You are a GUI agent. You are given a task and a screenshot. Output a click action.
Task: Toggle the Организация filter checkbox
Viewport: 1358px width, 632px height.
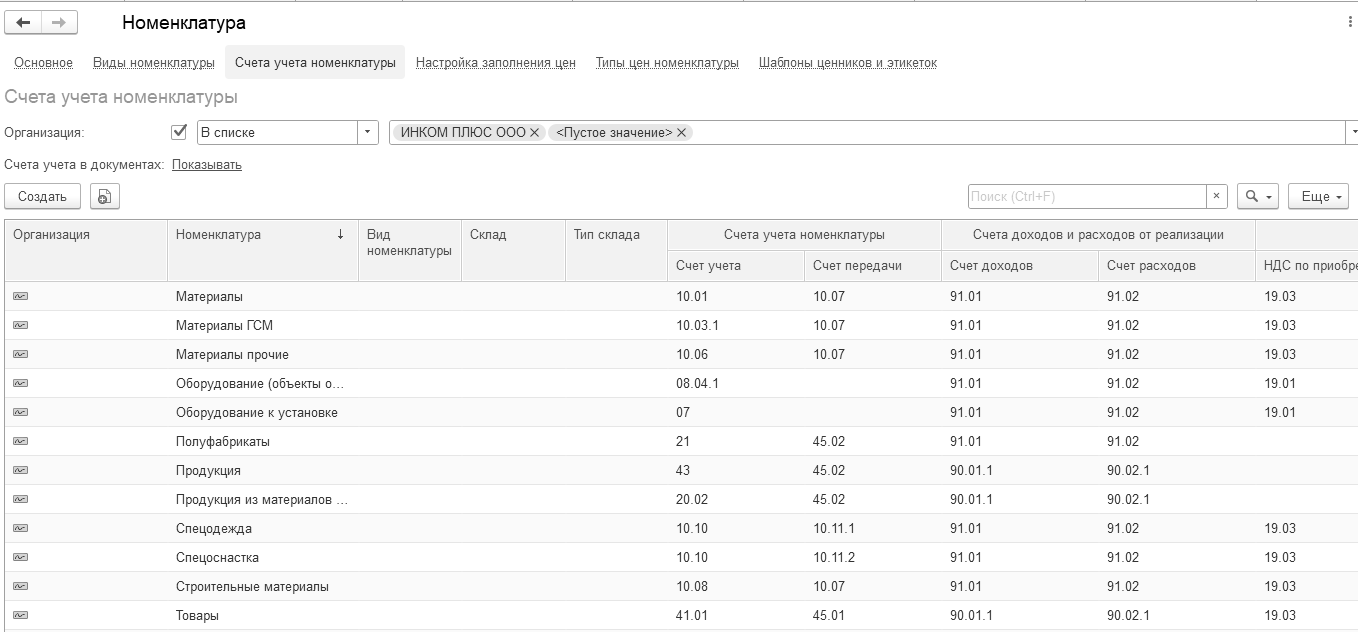180,132
